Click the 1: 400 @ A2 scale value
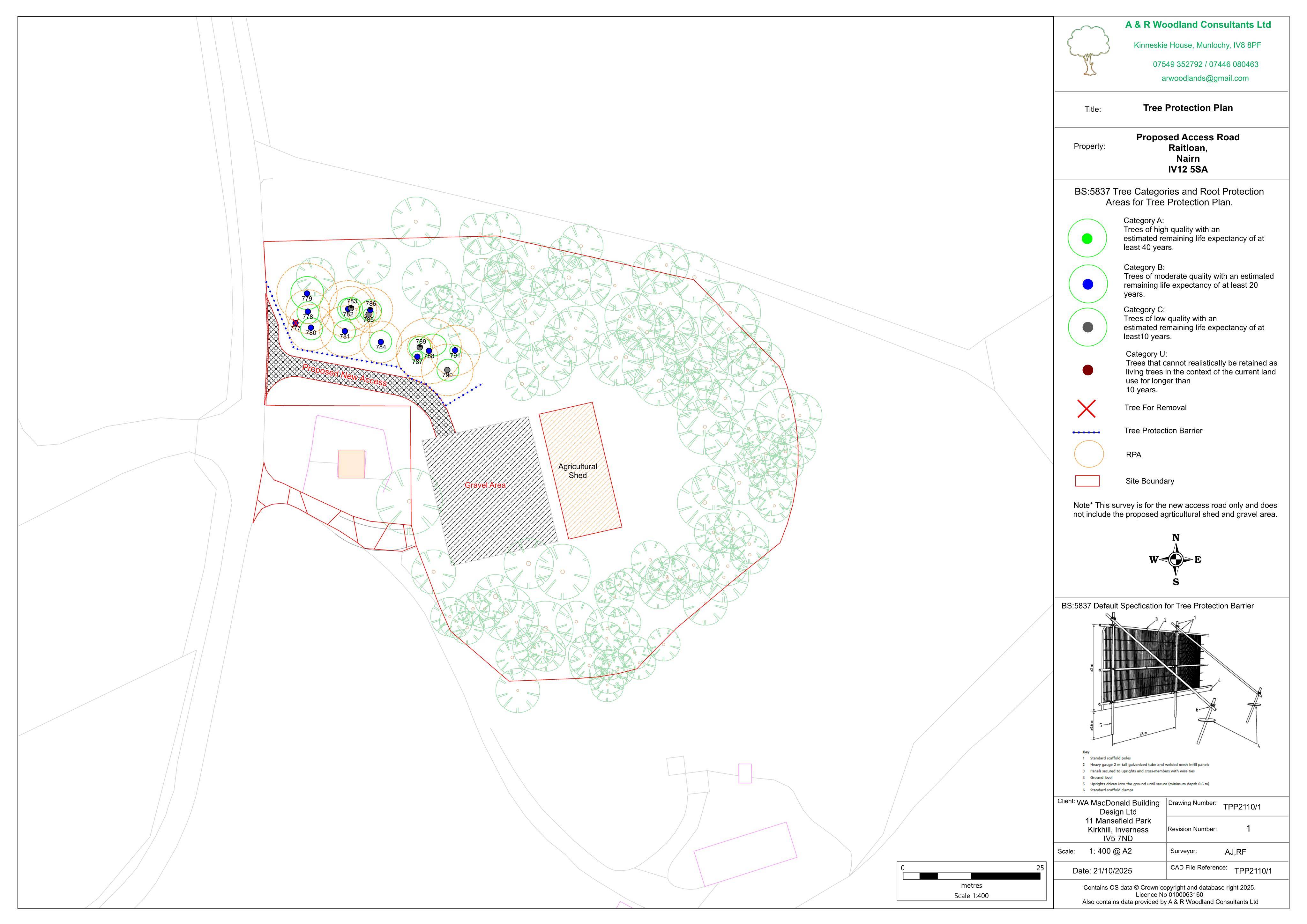 pos(1110,851)
